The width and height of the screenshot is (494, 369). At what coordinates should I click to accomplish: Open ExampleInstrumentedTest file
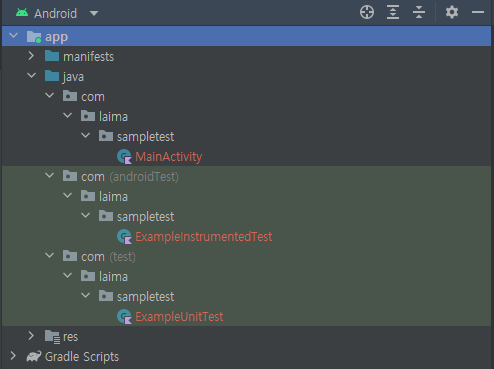click(x=204, y=237)
